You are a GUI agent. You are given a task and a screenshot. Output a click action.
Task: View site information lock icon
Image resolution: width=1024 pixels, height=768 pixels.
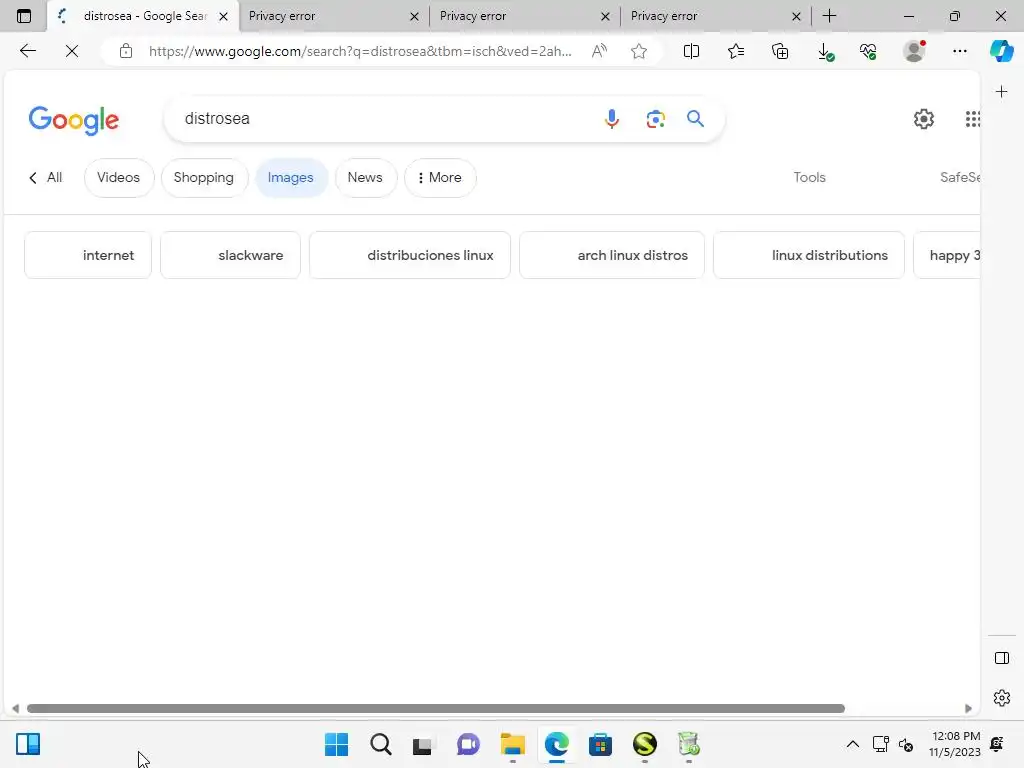click(126, 51)
